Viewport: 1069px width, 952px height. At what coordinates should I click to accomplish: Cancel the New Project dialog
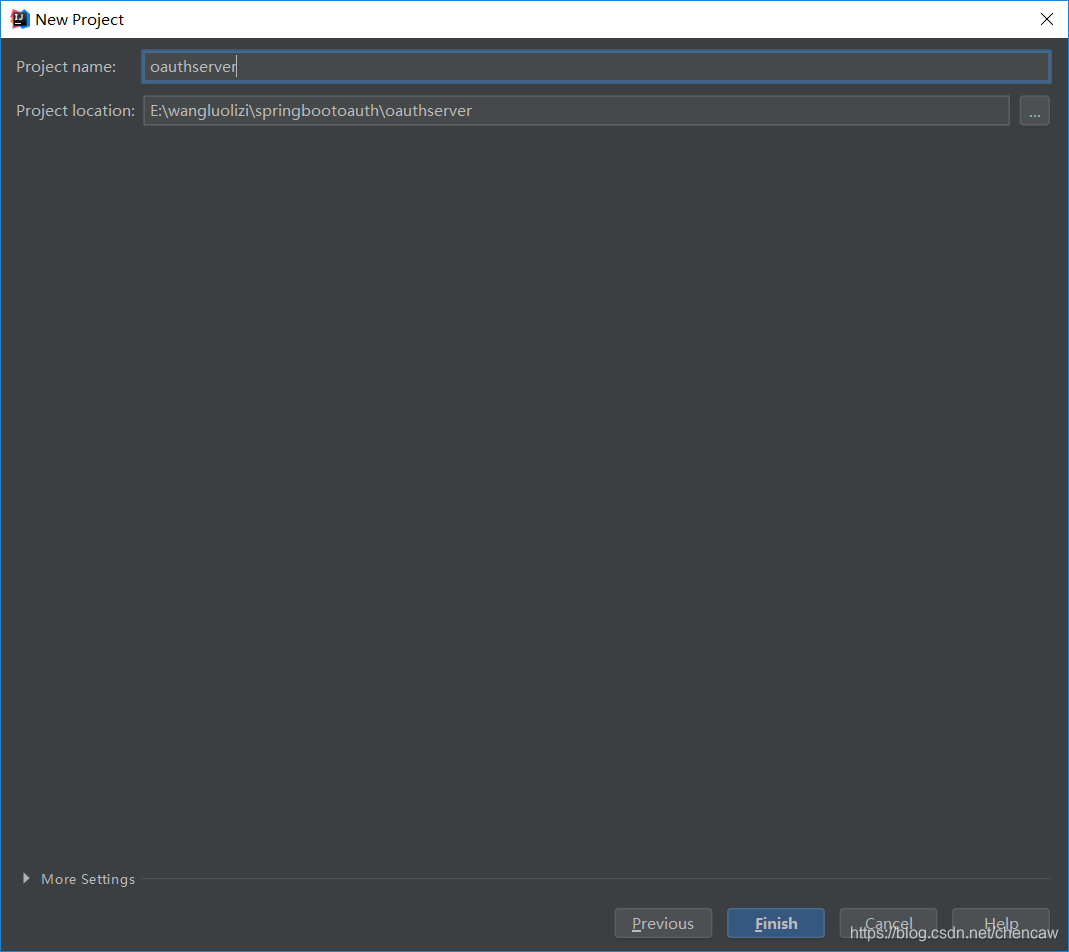888,923
